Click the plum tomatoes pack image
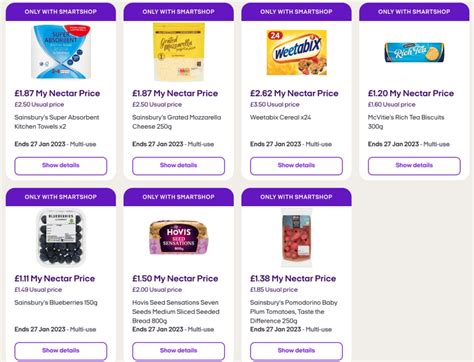This screenshot has width=474, height=362. click(x=296, y=238)
